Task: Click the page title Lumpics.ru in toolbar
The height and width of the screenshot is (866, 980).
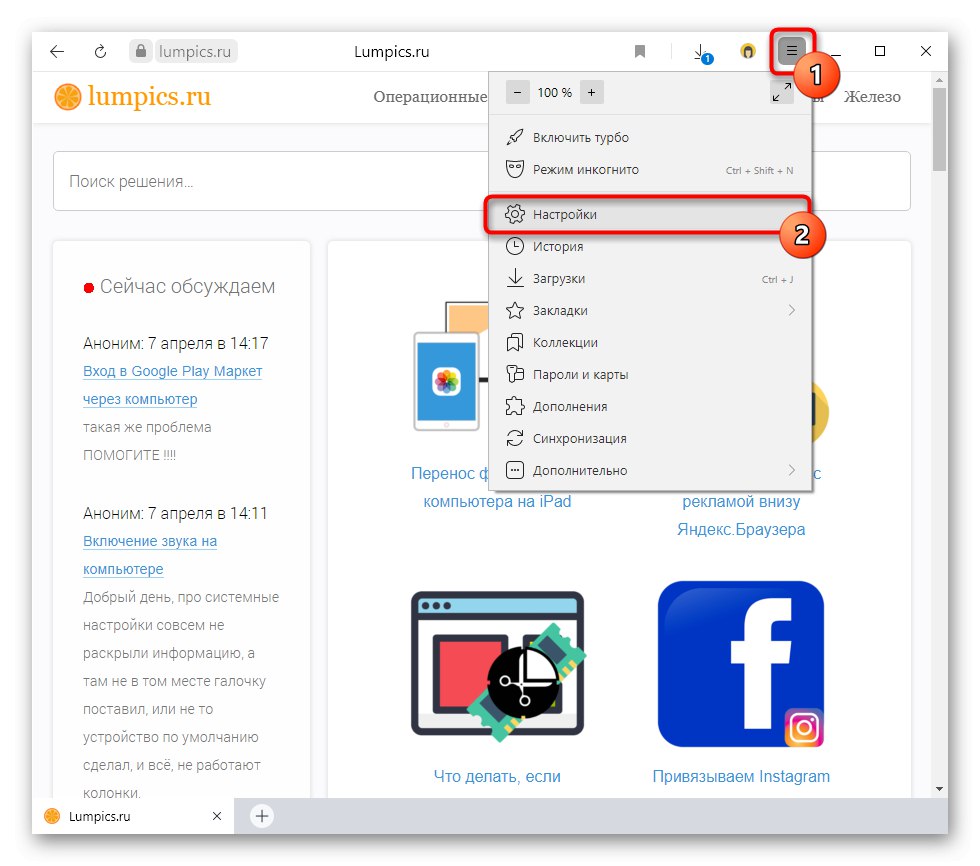Action: tap(392, 52)
